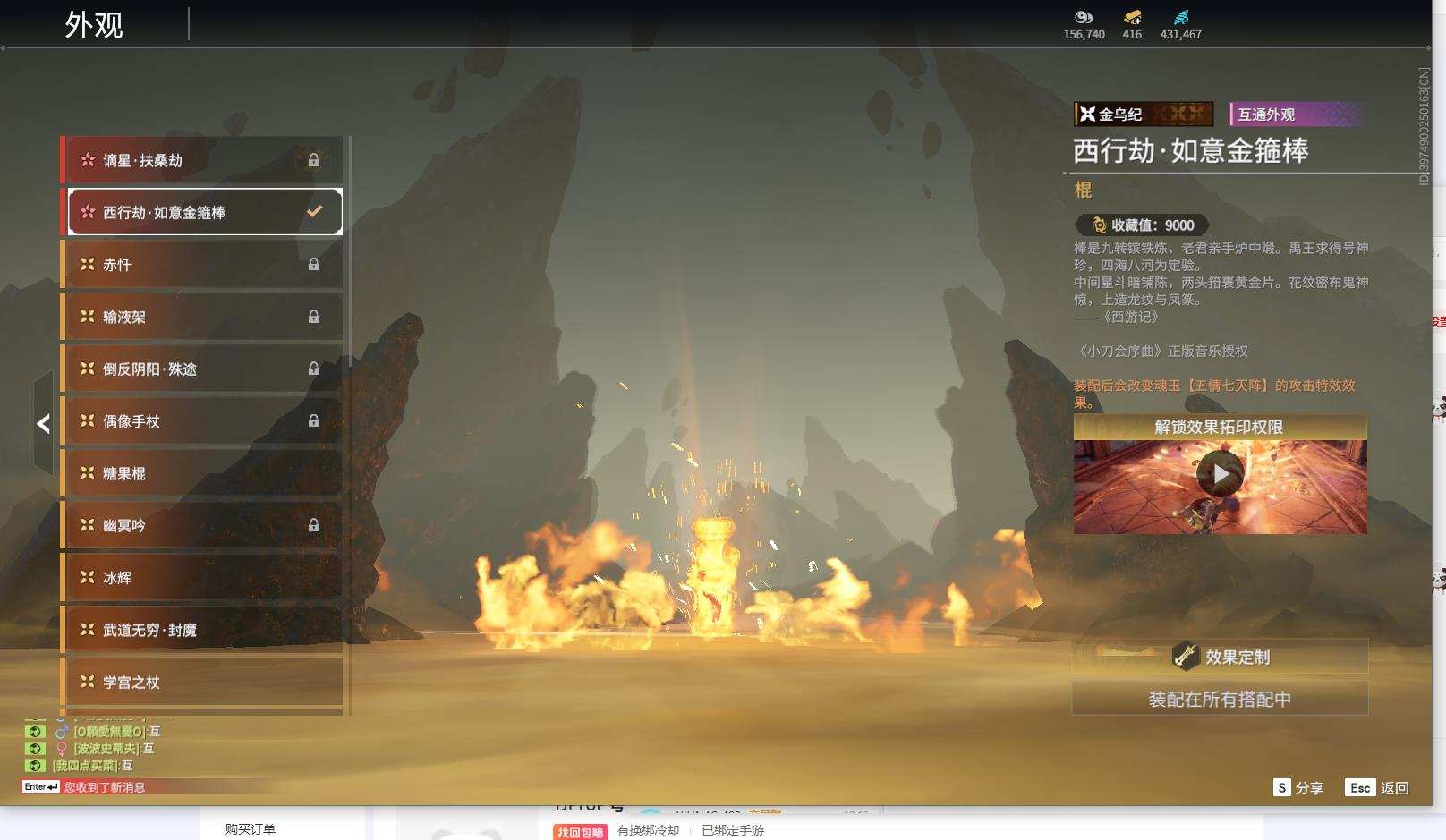
Task: Click 返回 to go back
Action: [x=1395, y=788]
